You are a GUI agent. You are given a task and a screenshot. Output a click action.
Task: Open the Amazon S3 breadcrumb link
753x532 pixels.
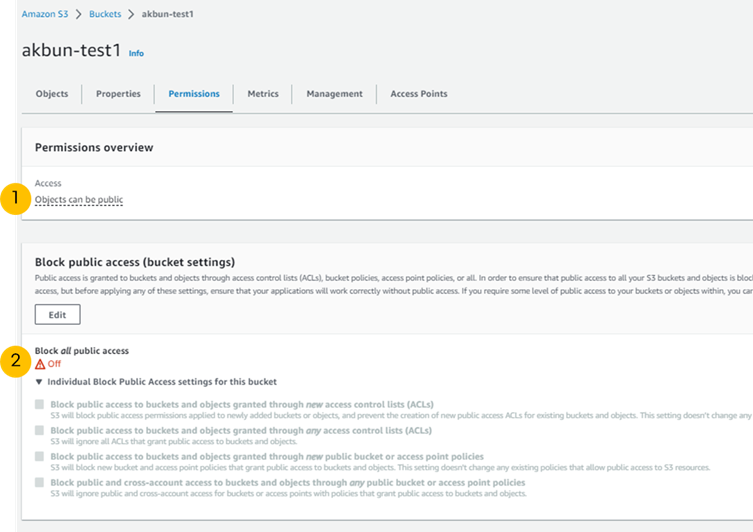(x=45, y=14)
